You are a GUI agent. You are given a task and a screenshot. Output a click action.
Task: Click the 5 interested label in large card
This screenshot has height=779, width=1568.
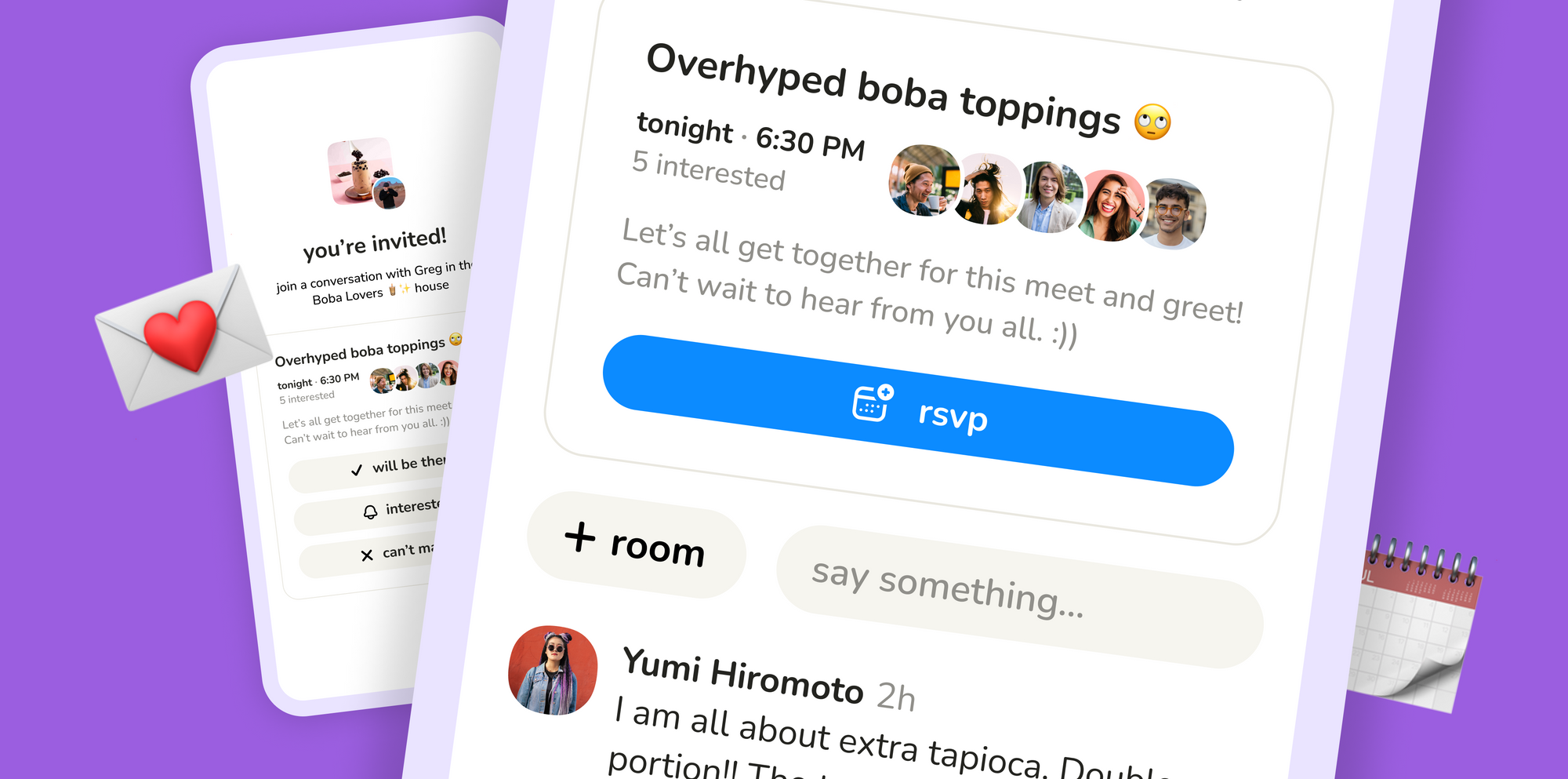708,171
